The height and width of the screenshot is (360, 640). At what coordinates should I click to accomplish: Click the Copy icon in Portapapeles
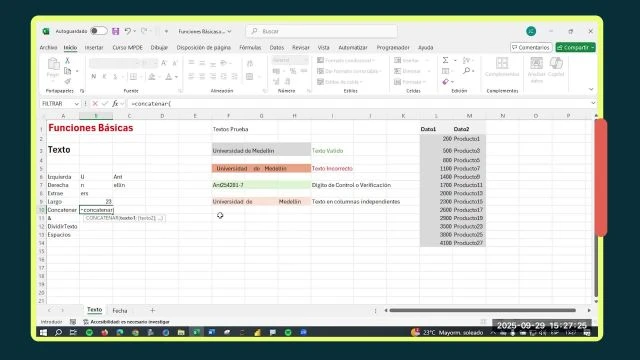point(67,71)
